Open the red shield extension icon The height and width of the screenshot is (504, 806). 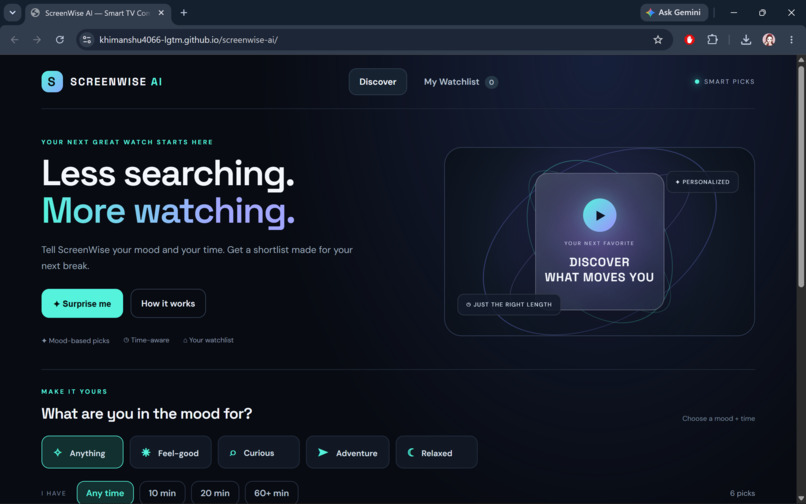tap(689, 40)
